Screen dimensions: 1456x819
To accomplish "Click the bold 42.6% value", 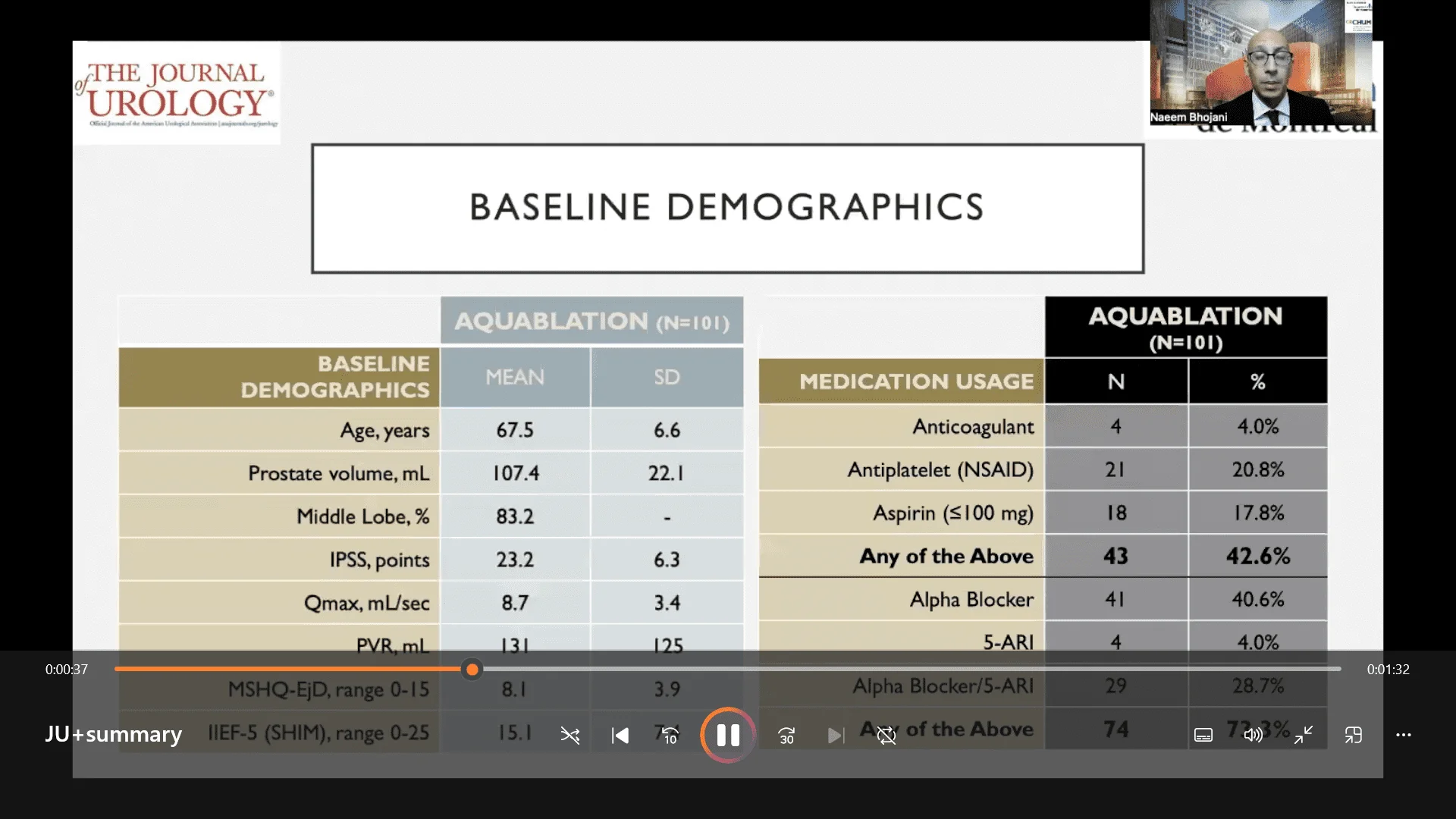I will click(x=1258, y=556).
